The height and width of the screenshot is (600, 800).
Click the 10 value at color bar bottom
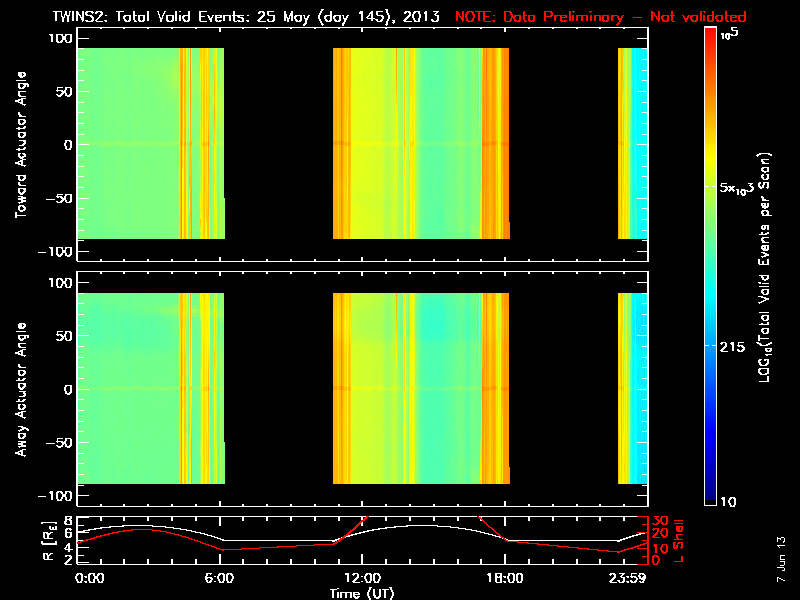[x=728, y=502]
